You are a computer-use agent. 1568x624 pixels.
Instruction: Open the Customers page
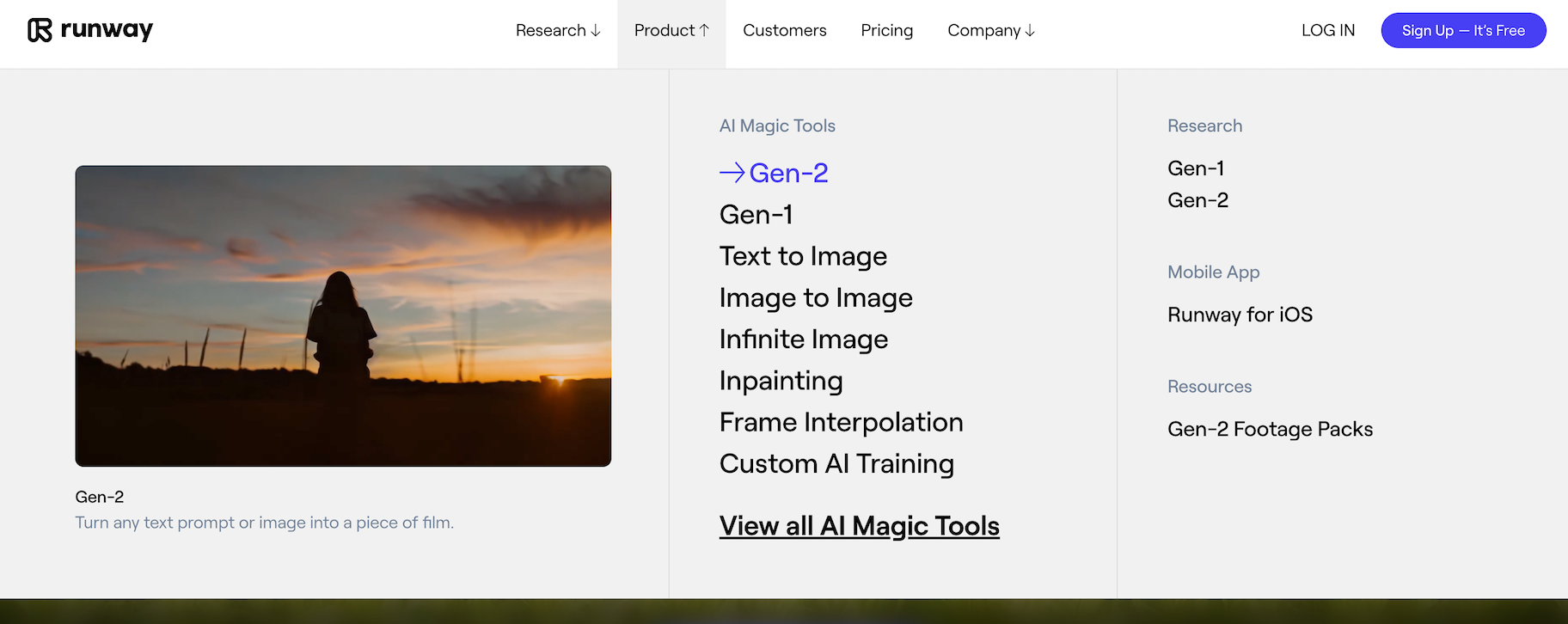tap(784, 31)
